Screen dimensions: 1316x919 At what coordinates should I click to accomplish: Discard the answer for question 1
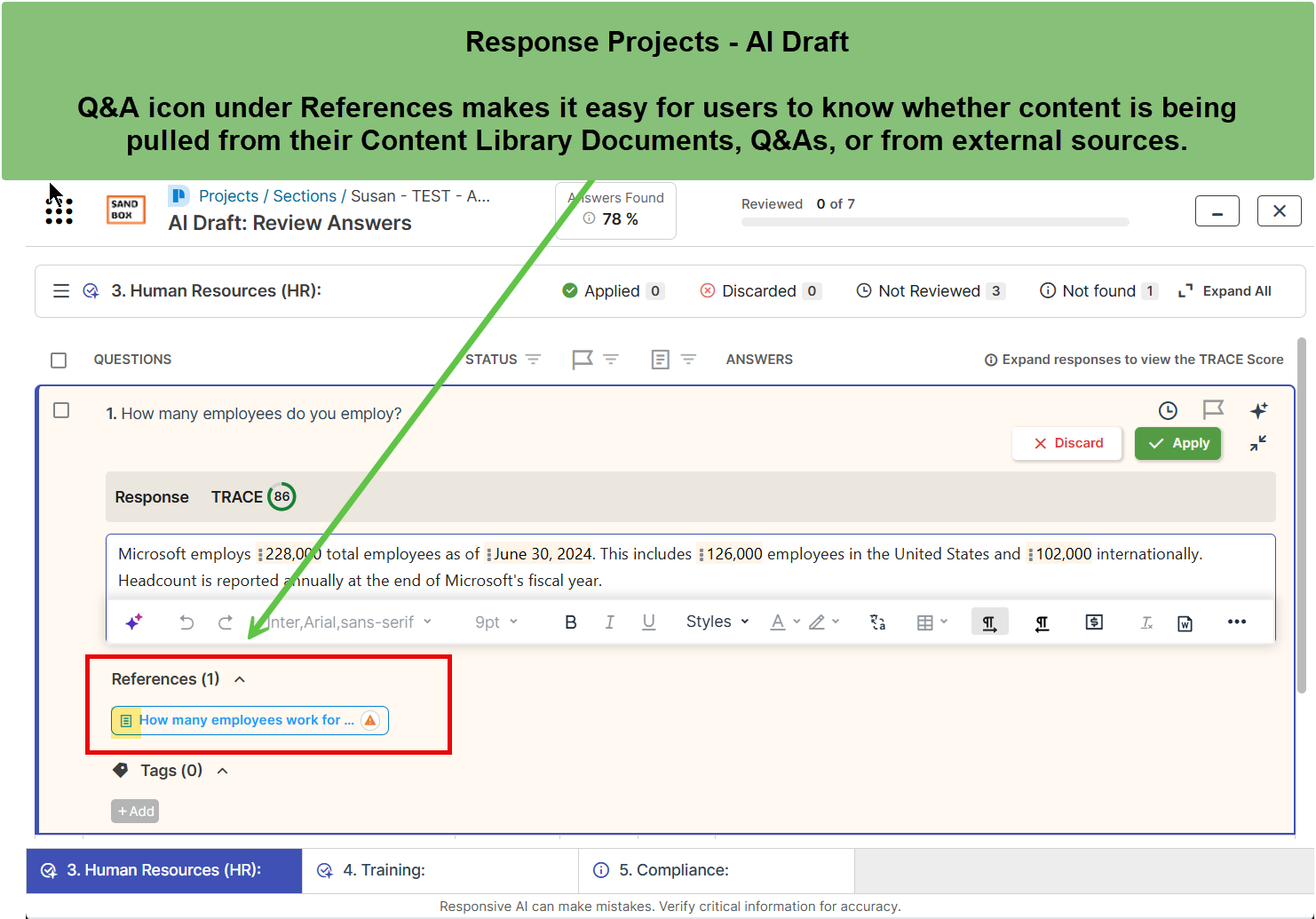pos(1067,443)
